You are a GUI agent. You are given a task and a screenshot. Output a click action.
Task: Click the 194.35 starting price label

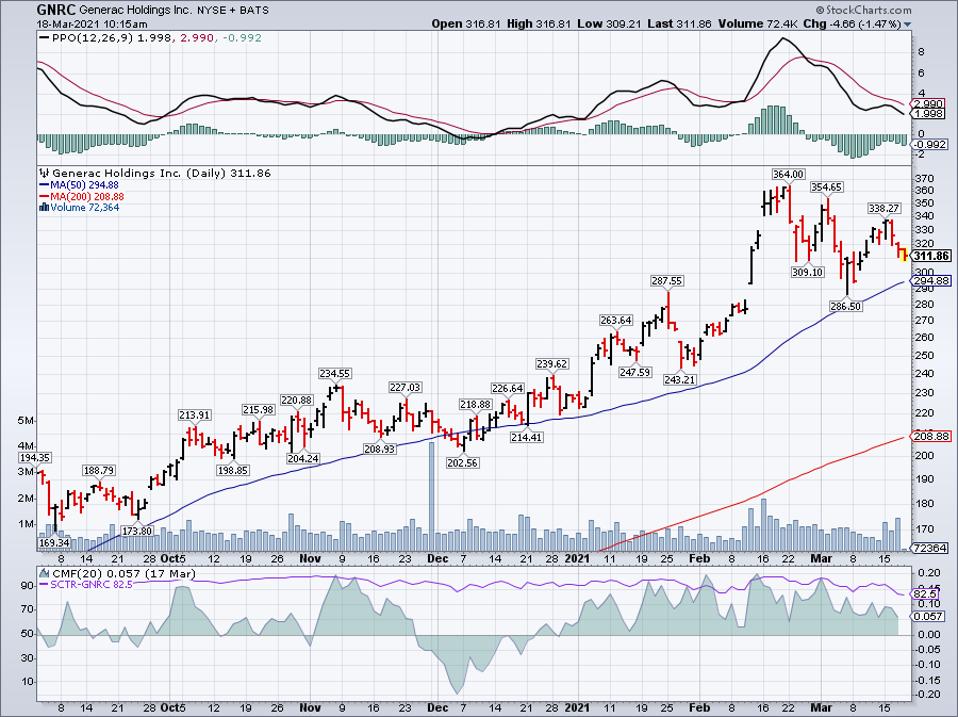tap(35, 457)
